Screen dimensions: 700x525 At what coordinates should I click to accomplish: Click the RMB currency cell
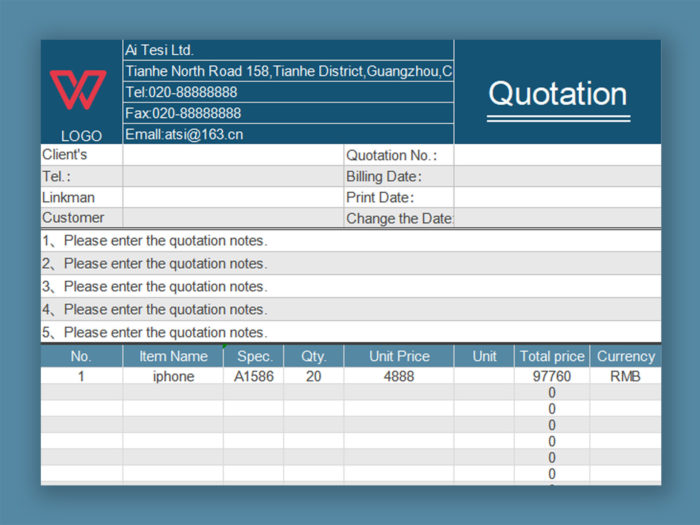(x=625, y=377)
